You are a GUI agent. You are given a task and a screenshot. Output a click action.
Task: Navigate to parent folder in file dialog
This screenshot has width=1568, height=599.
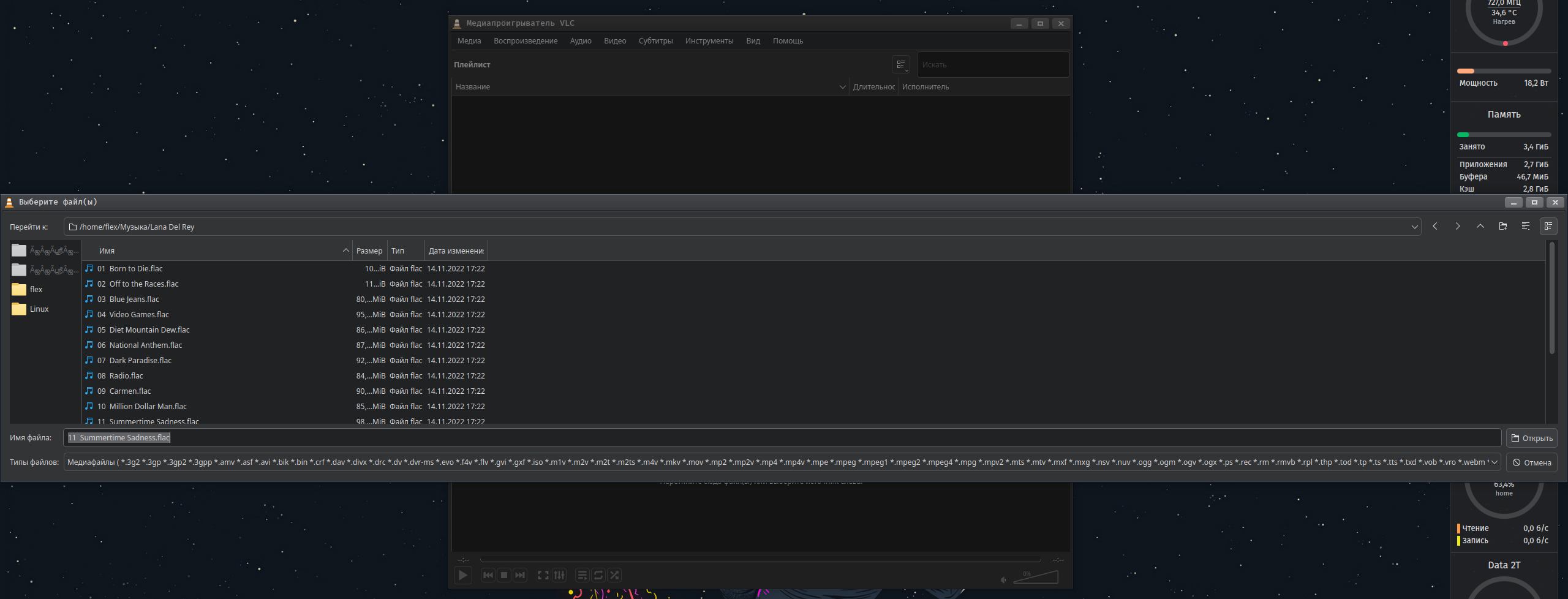point(1480,227)
